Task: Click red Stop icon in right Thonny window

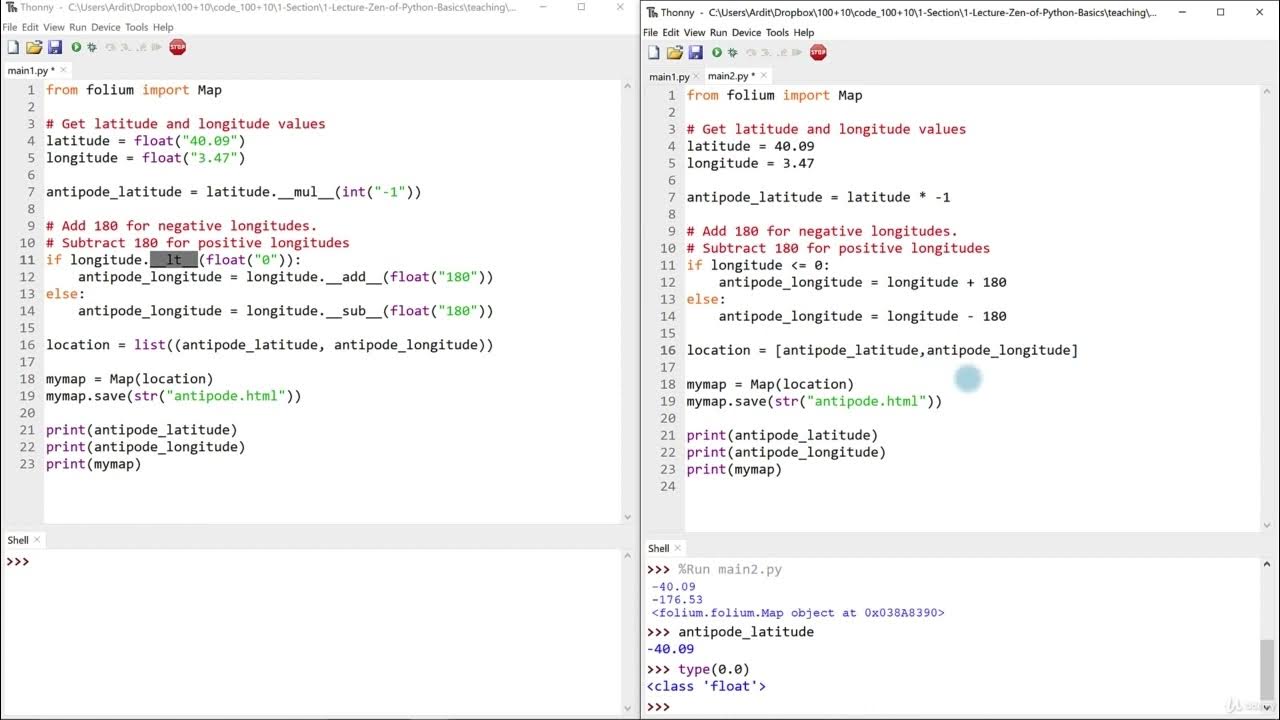Action: click(x=818, y=52)
